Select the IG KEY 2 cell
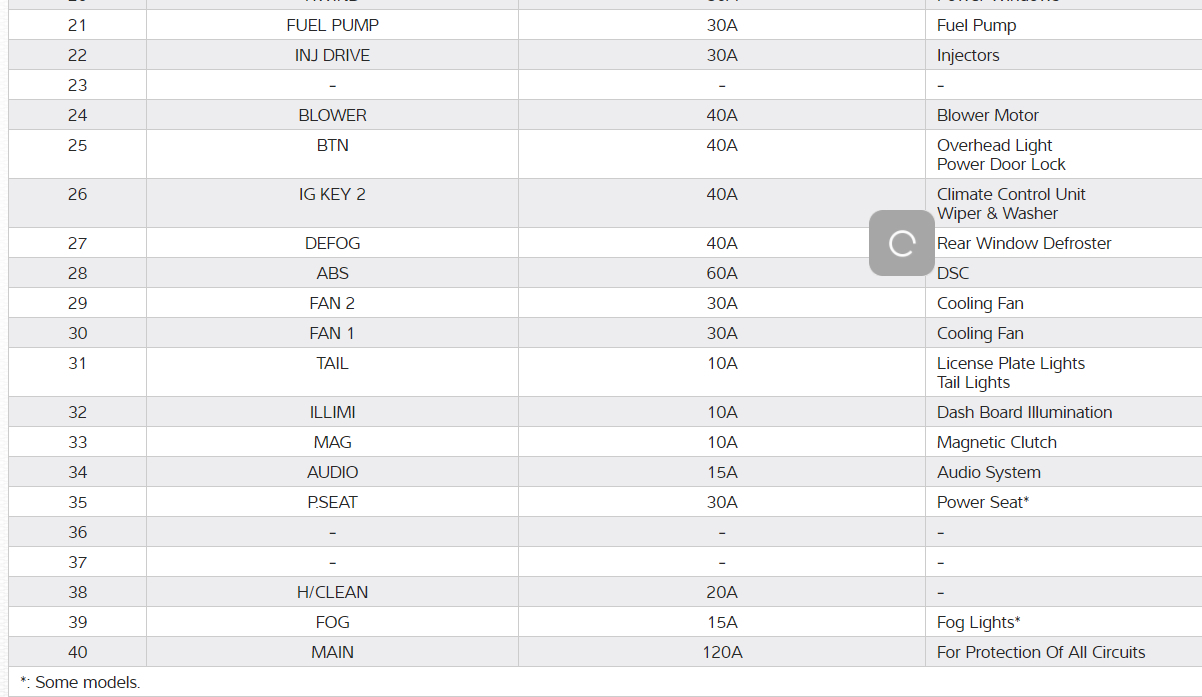This screenshot has width=1202, height=697. tap(332, 194)
